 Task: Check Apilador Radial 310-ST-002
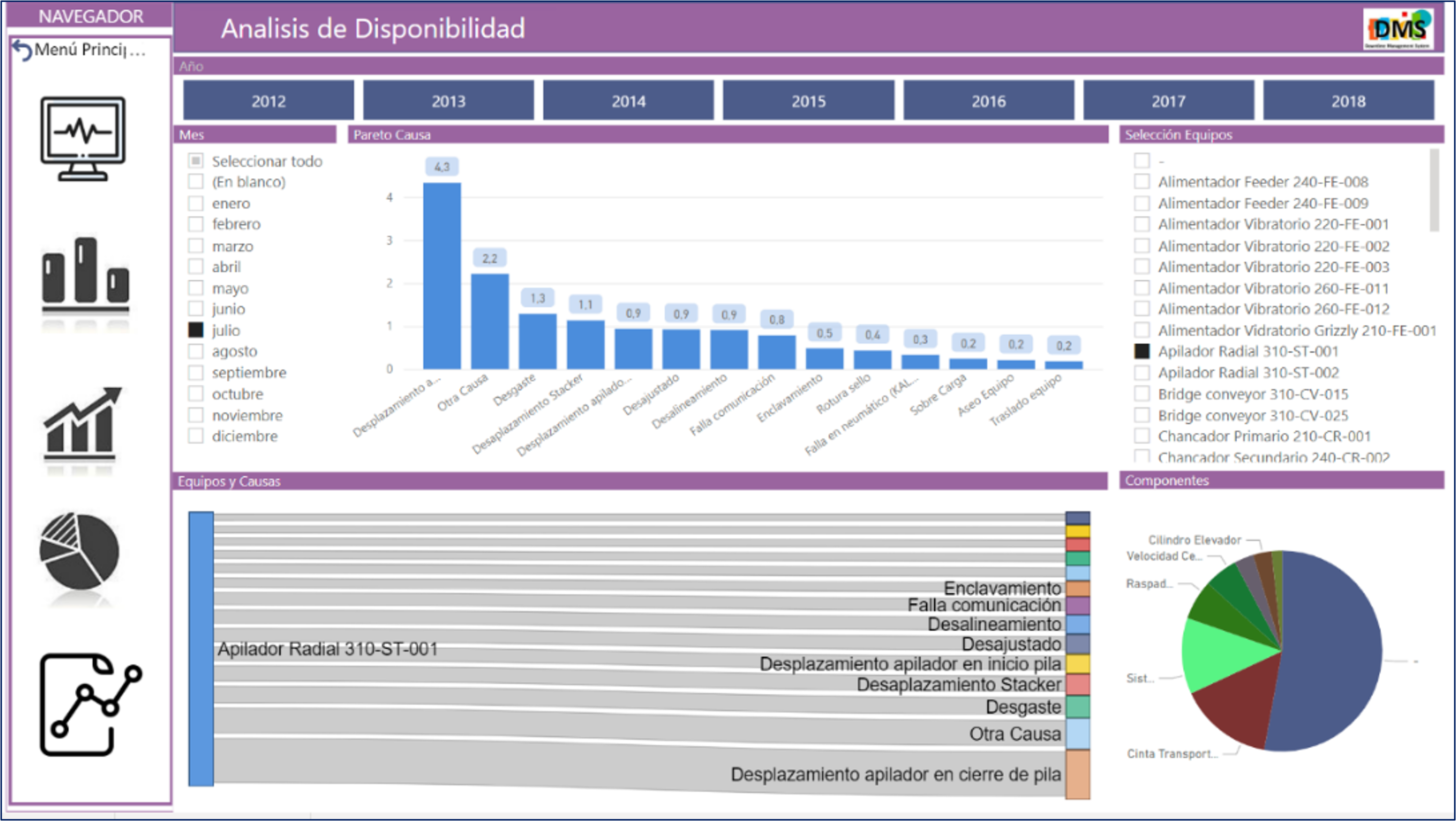pyautogui.click(x=1142, y=372)
